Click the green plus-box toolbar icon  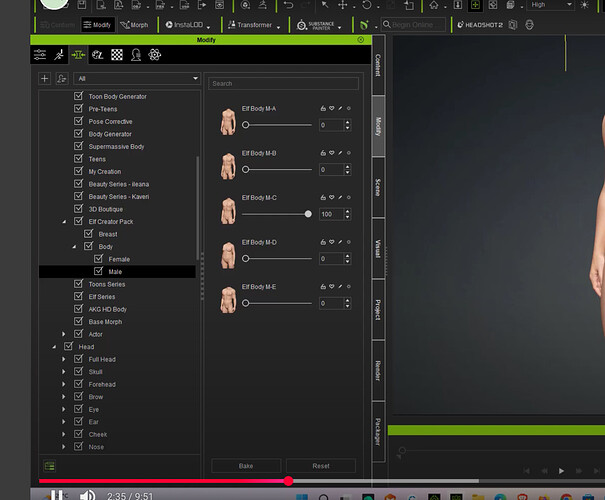(x=475, y=5)
